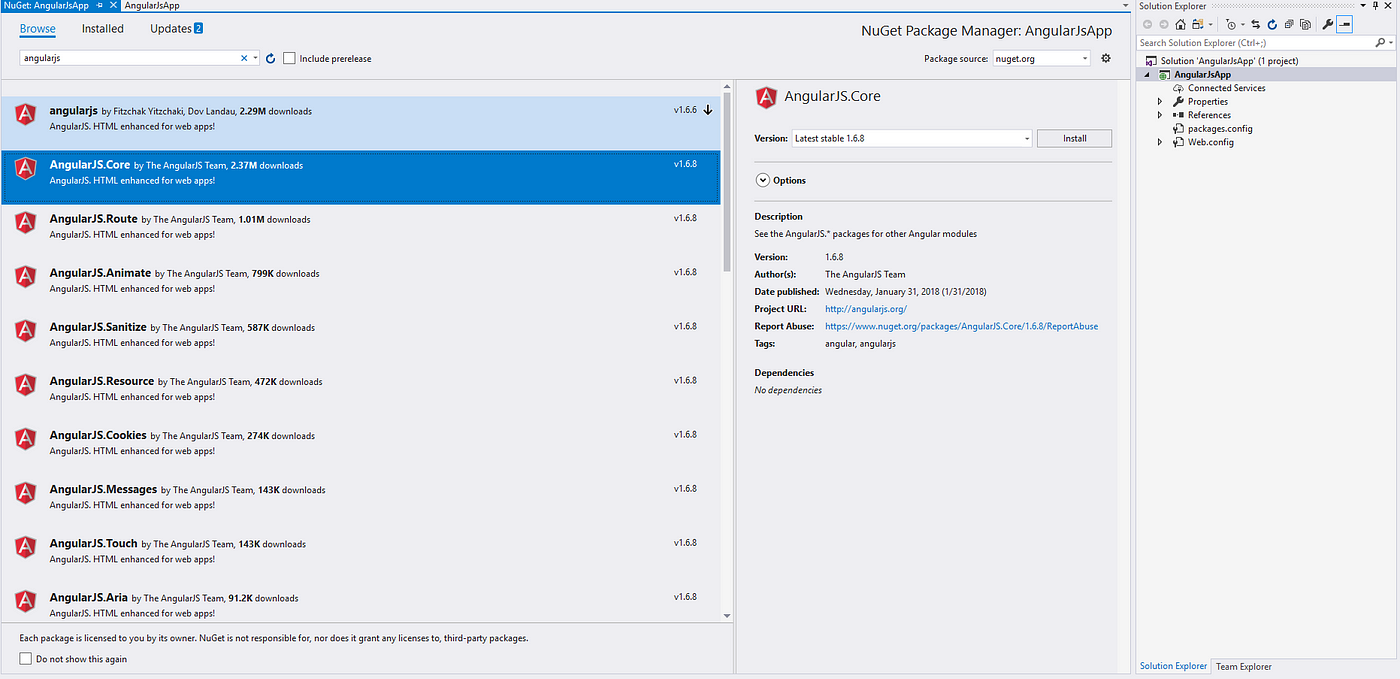Switch to the Team Explorer tab
This screenshot has height=679, width=1400.
pyautogui.click(x=1243, y=666)
